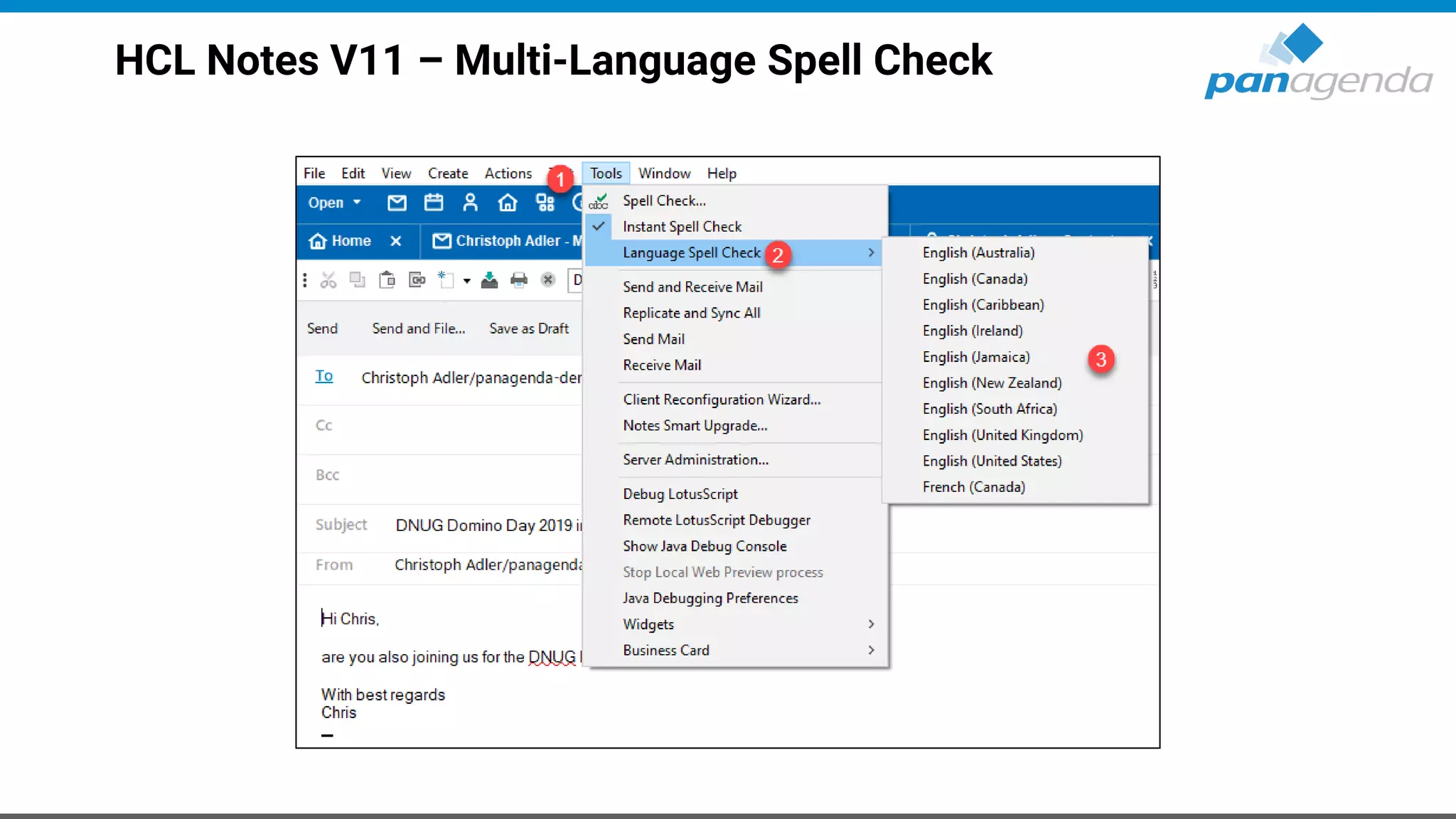Screen dimensions: 1456x819
Task: Click the link attachment toolbar icon
Action: [417, 280]
